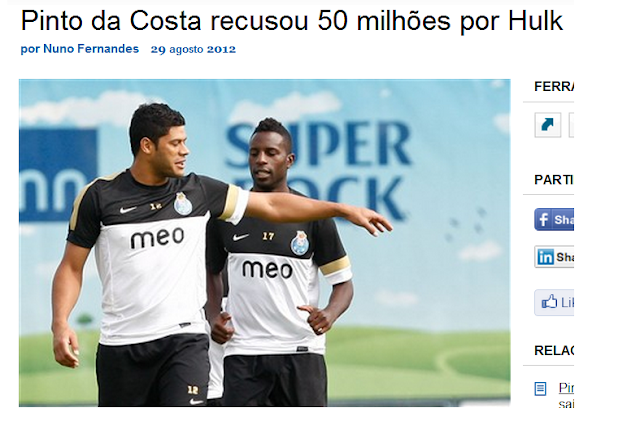Share the article via the Facebook button
The width and height of the screenshot is (640, 447).
point(554,220)
